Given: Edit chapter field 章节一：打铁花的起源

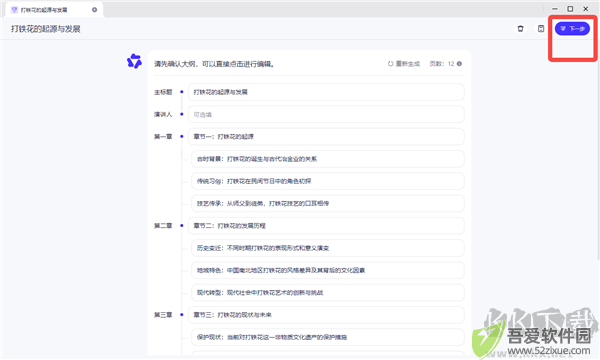Looking at the screenshot, I should (x=326, y=137).
